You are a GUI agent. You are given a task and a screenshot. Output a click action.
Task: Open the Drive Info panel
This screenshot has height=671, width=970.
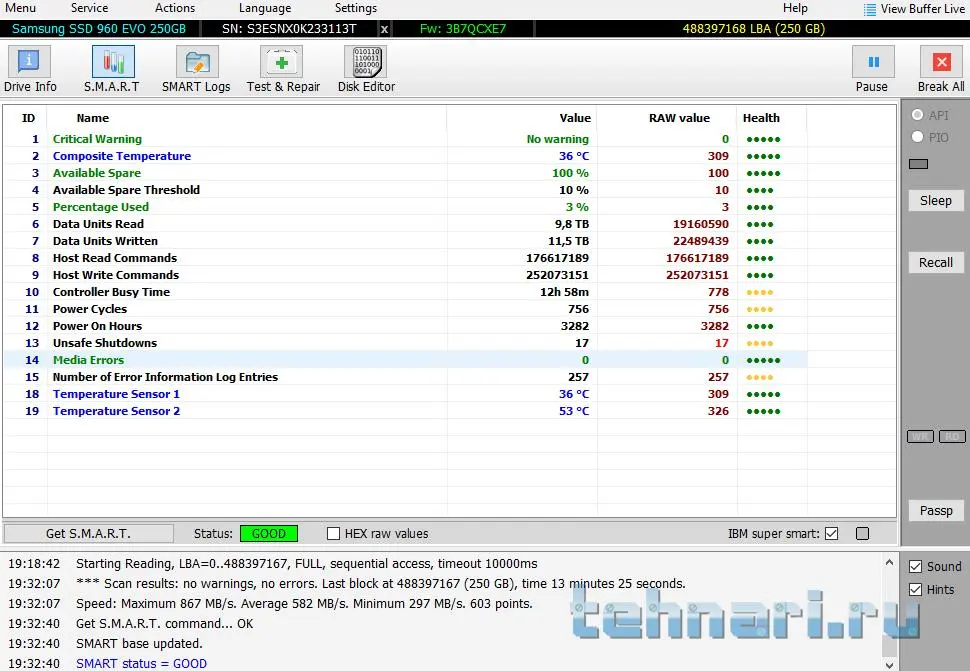pyautogui.click(x=30, y=69)
